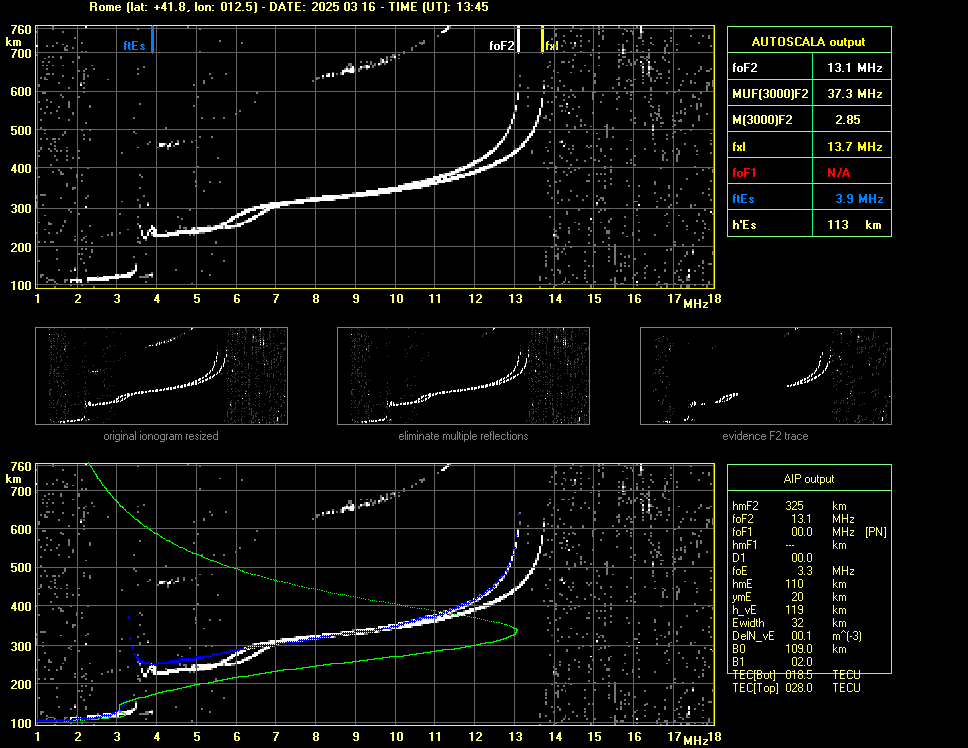Image resolution: width=968 pixels, height=748 pixels.
Task: Click the ymE 20 km row
Action: click(x=789, y=597)
